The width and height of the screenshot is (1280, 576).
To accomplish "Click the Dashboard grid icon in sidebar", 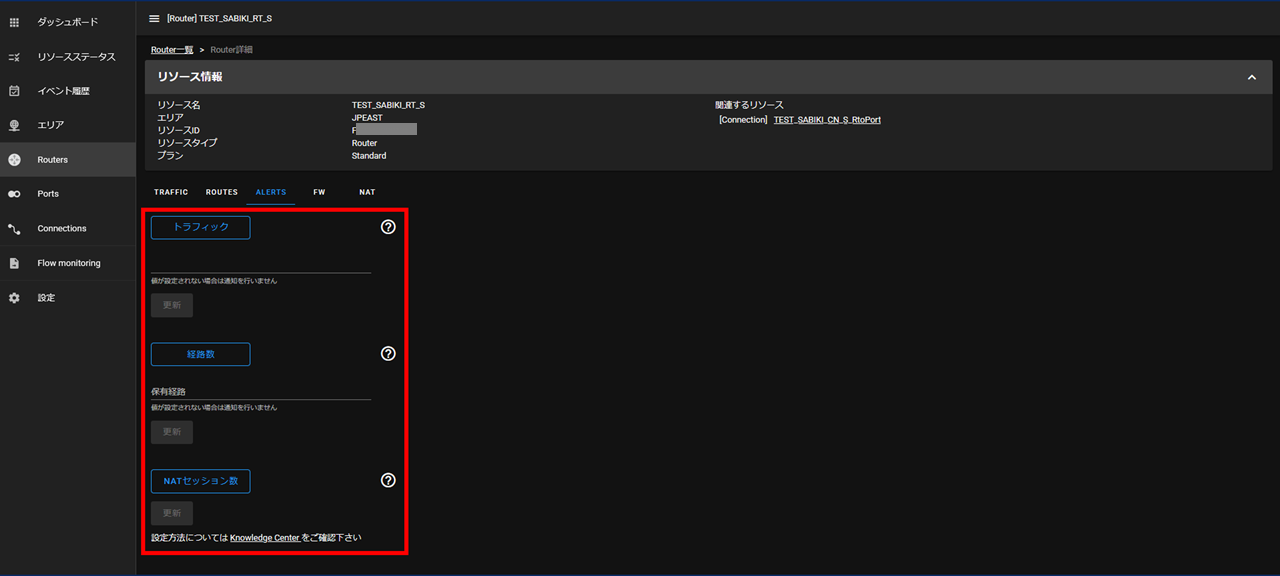I will pos(14,22).
